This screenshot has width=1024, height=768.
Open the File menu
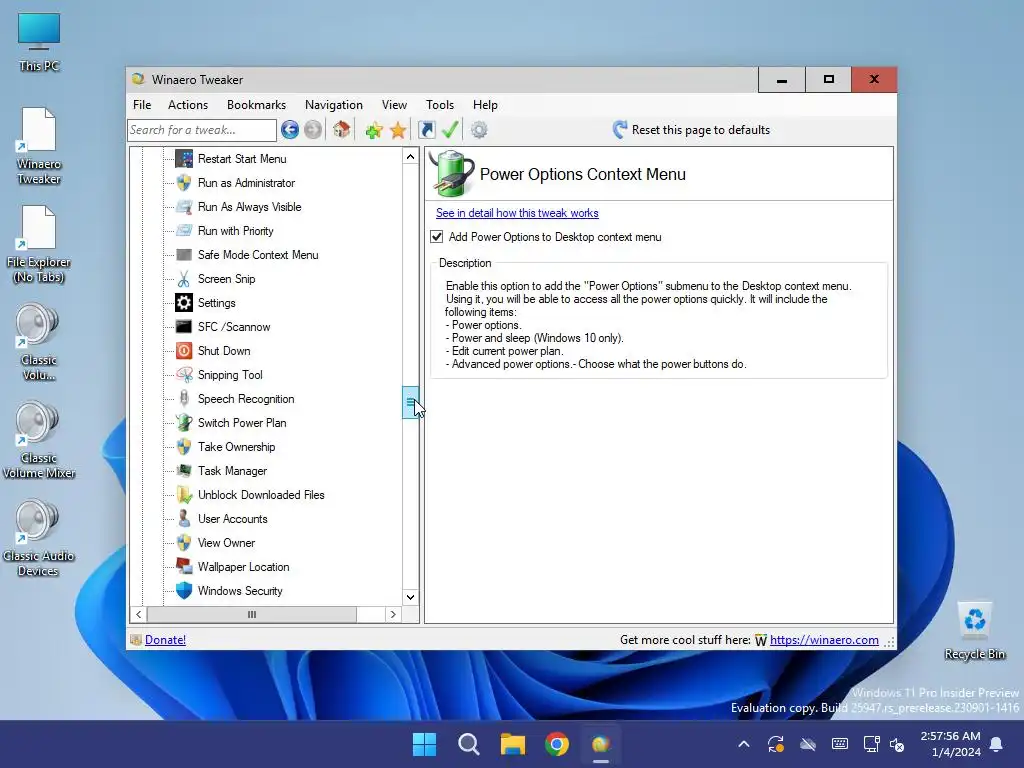(142, 105)
